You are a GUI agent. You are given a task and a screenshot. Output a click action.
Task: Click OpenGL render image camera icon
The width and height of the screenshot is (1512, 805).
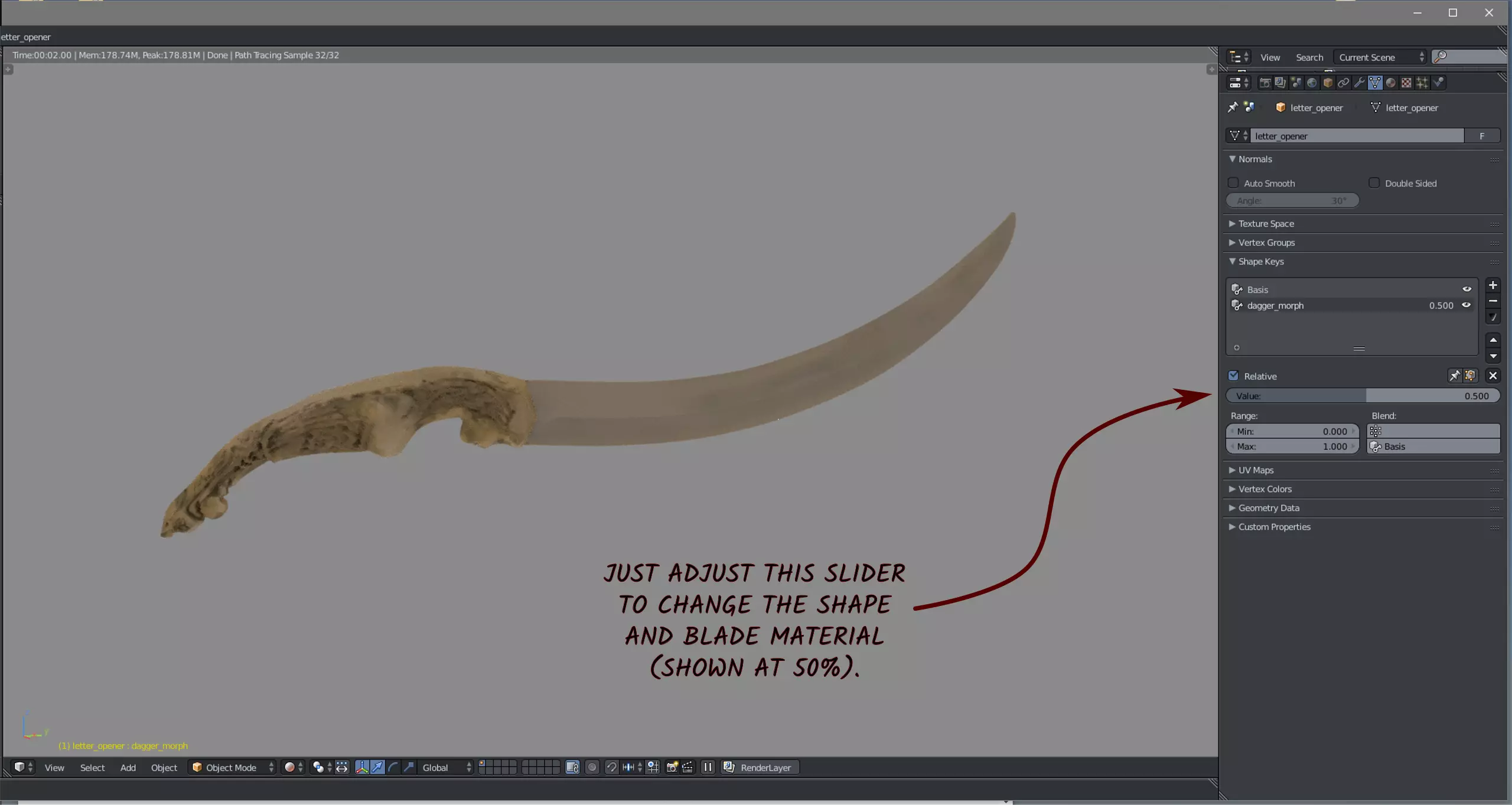[672, 767]
